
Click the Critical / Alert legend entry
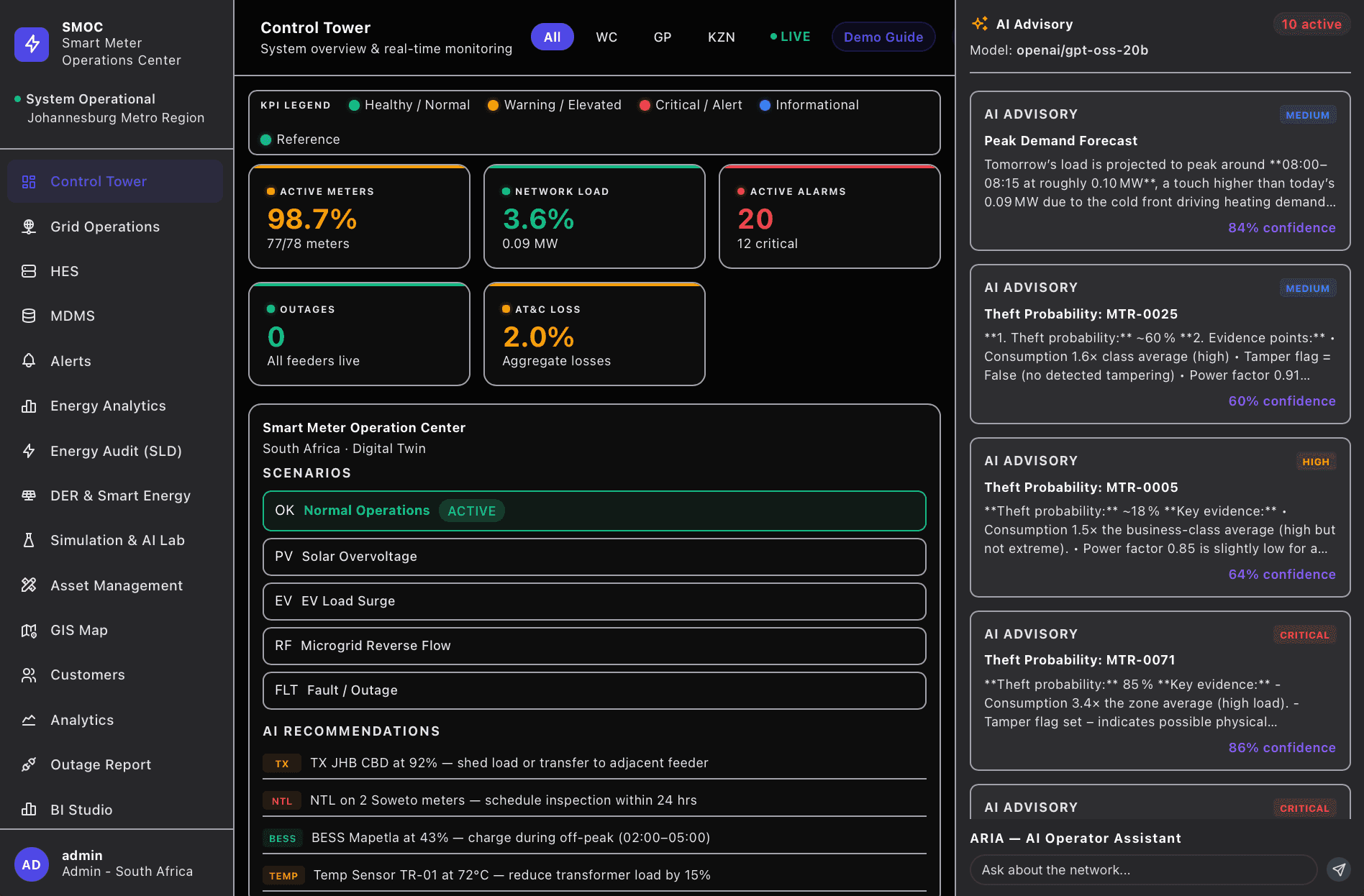tap(691, 105)
